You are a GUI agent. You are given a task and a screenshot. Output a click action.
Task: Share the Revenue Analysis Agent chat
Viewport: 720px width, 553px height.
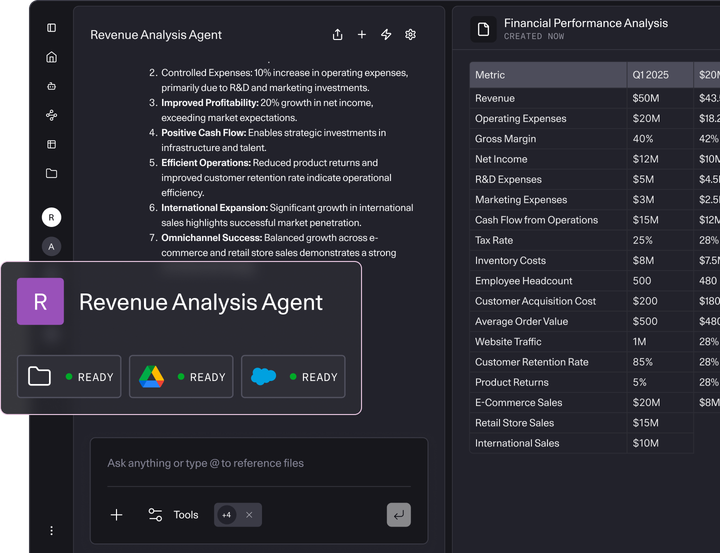pos(338,34)
